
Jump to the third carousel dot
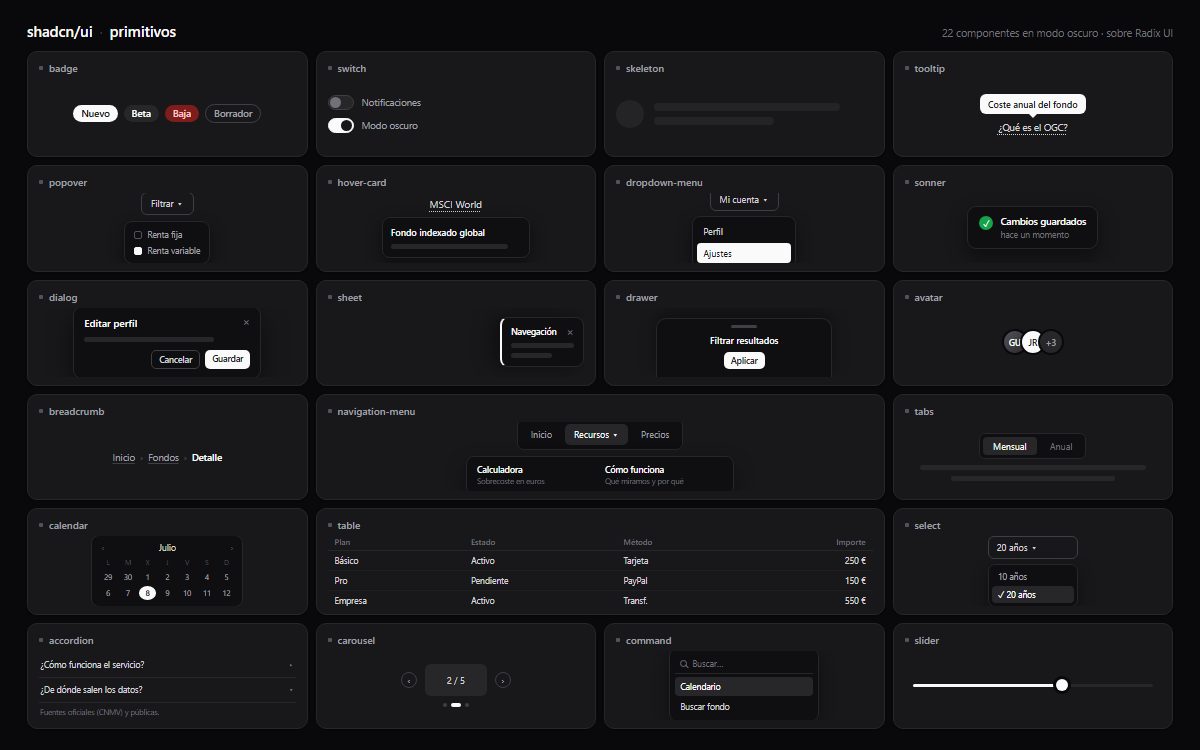pos(467,705)
